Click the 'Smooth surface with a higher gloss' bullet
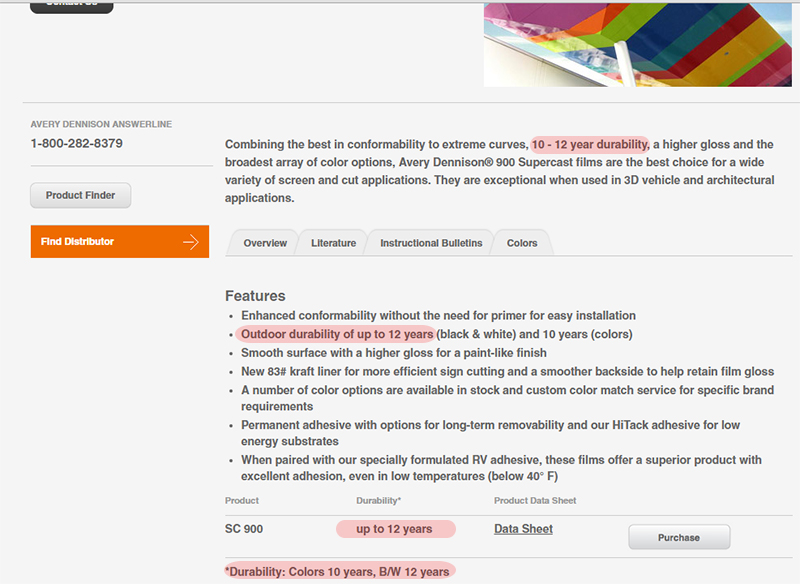 (x=393, y=353)
